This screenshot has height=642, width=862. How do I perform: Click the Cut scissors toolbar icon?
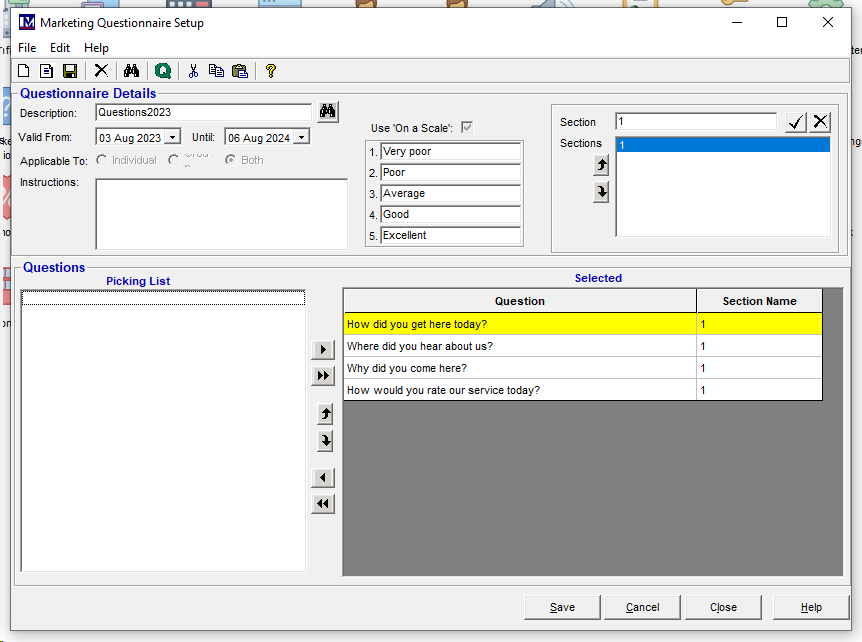(193, 71)
